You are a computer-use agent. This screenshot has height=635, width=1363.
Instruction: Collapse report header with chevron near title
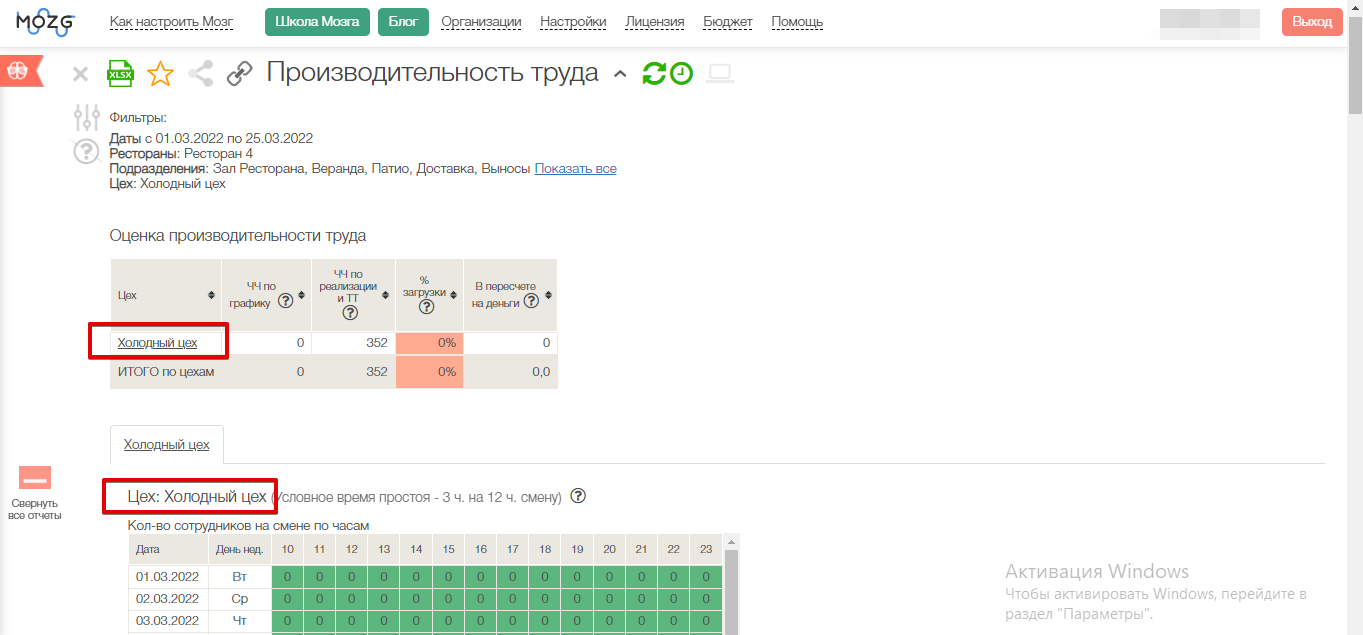[620, 73]
